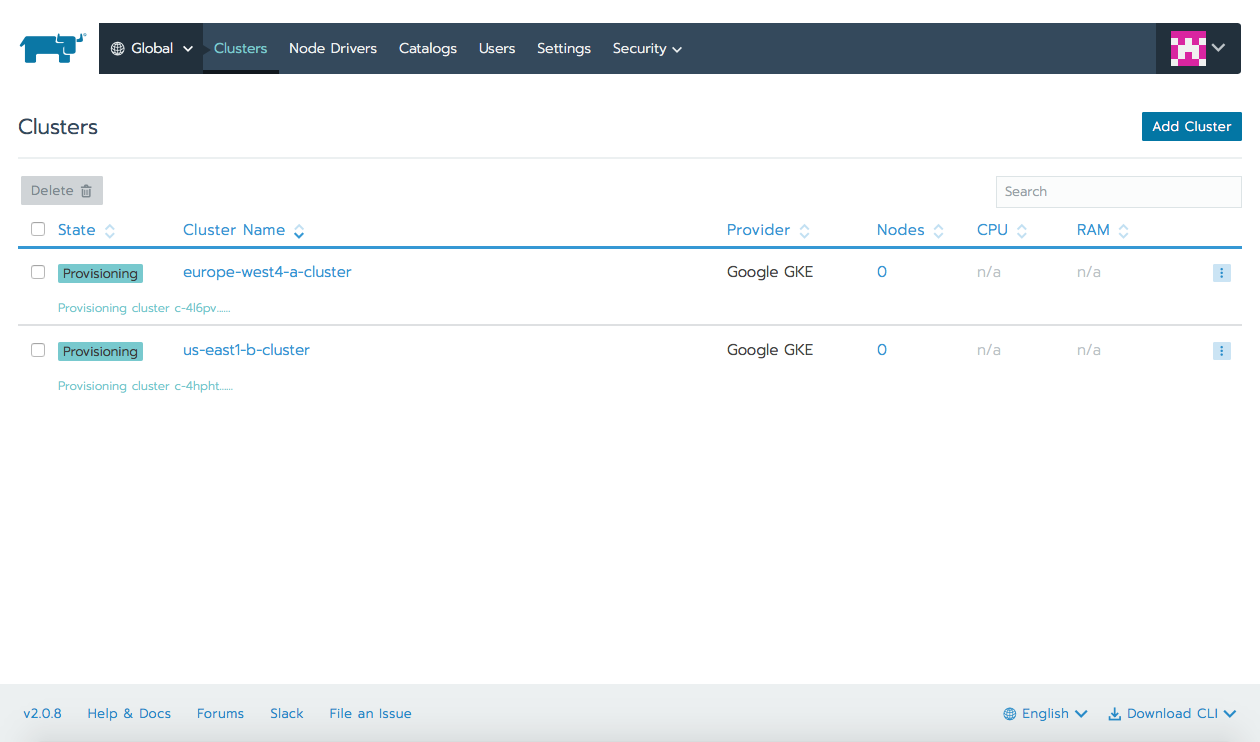The image size is (1260, 742).
Task: Click the user avatar icon
Action: [x=1188, y=48]
